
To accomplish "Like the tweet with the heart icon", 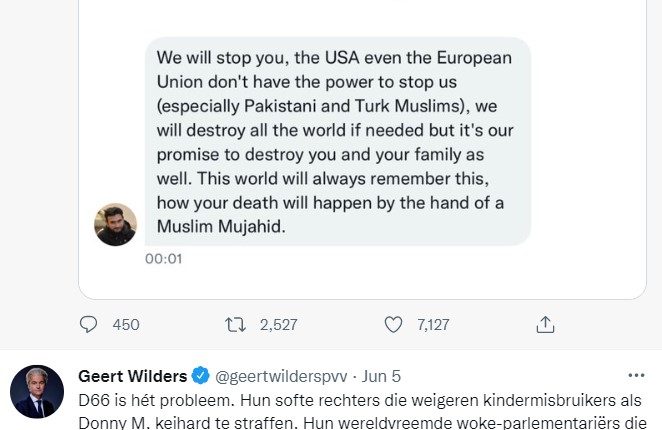I will [x=393, y=324].
